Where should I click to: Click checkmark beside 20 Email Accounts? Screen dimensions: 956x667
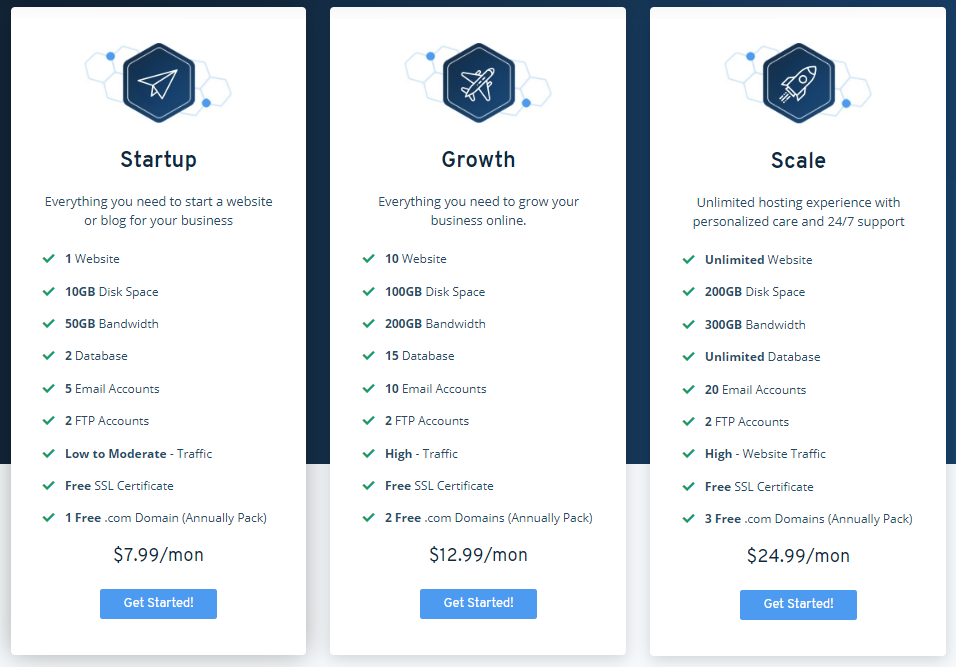688,390
